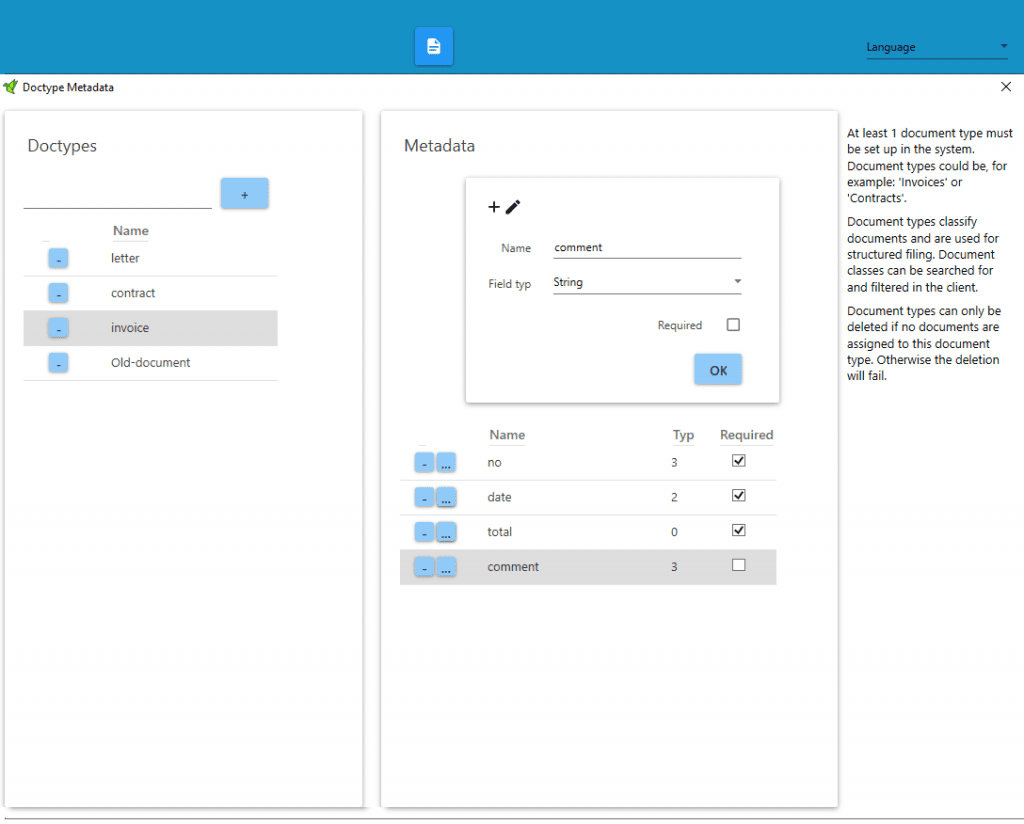
Task: Click the minus button beside the comment field
Action: 424,568
